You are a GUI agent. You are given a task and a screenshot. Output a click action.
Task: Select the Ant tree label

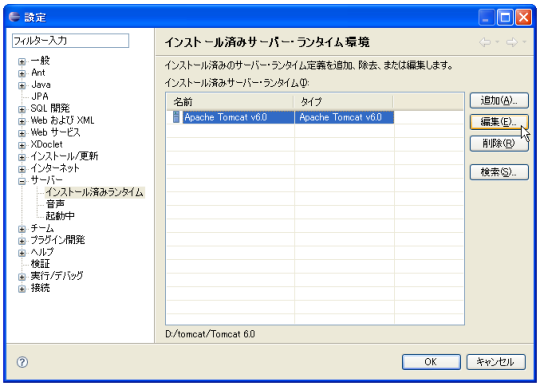pyautogui.click(x=38, y=73)
